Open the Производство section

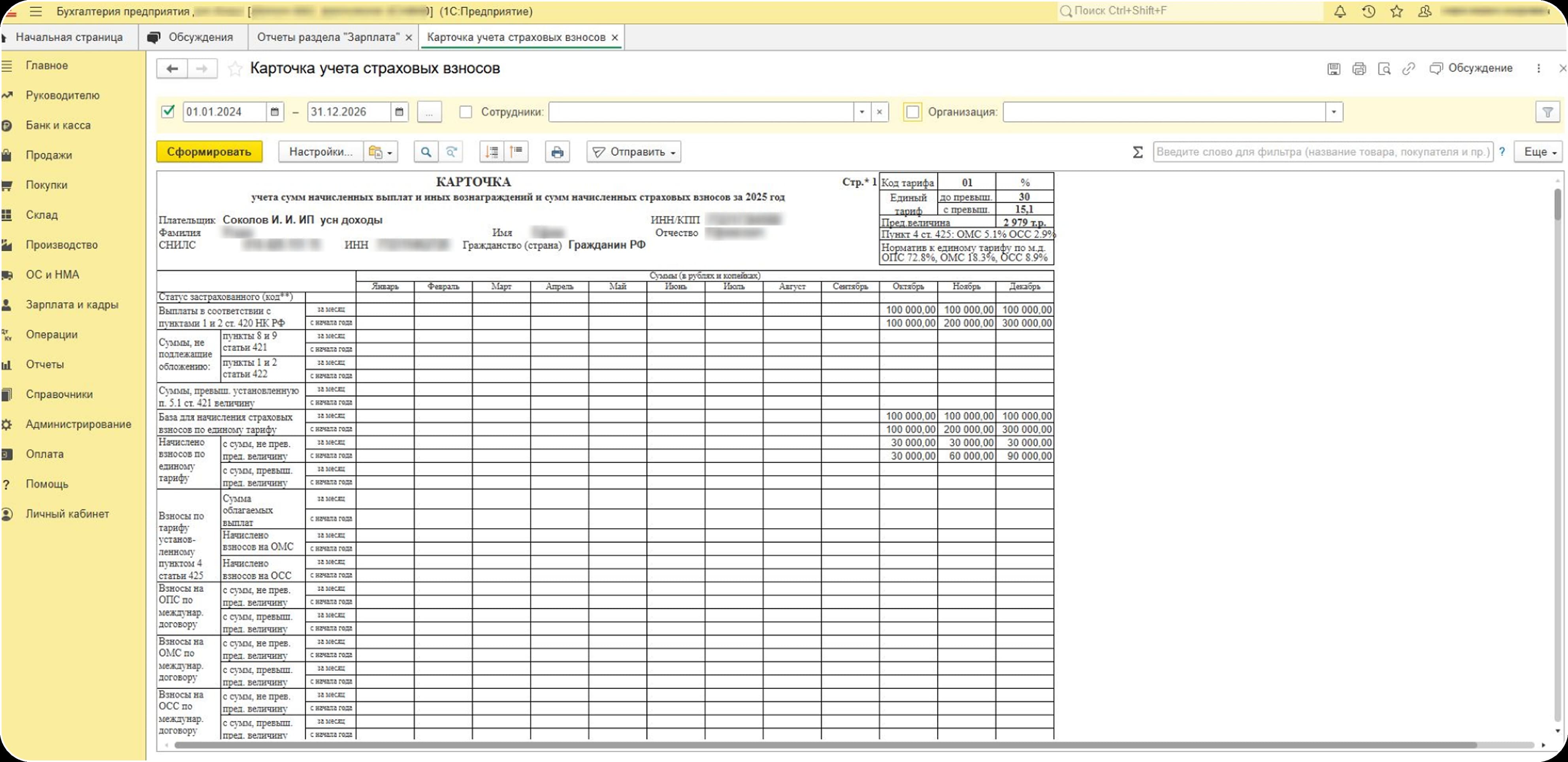click(x=62, y=245)
